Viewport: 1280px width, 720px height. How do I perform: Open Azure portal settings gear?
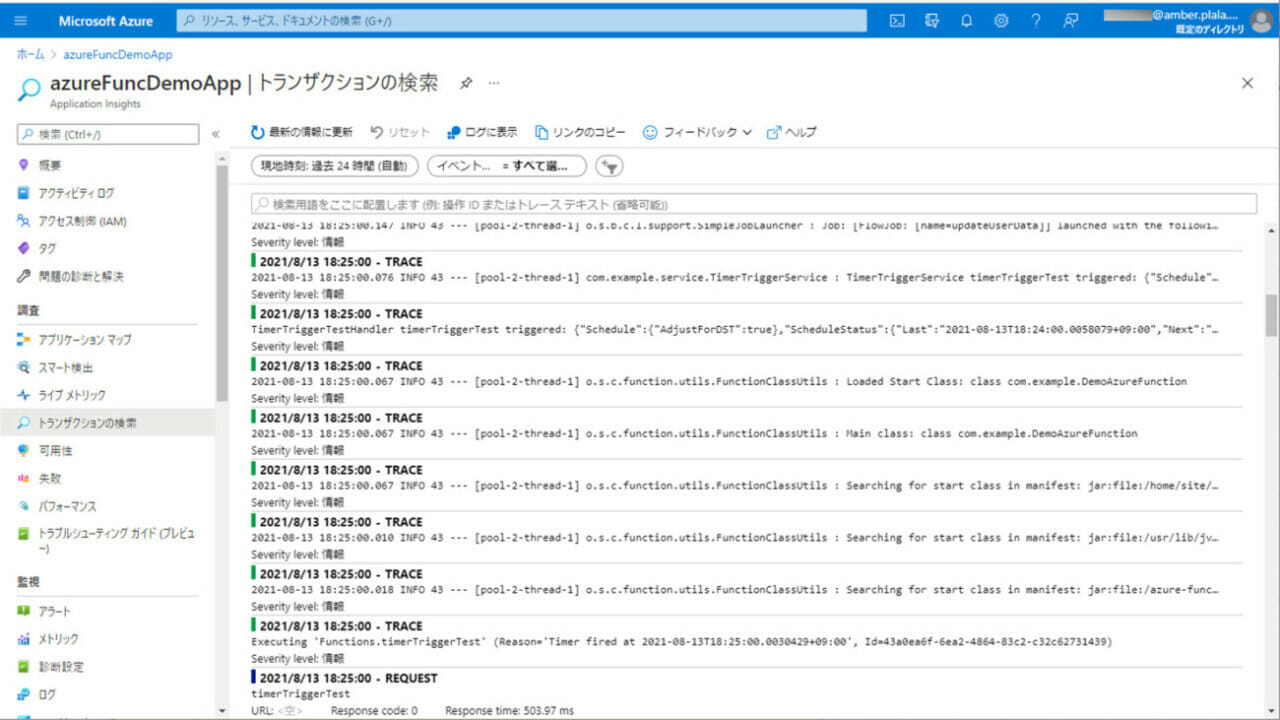point(1001,20)
